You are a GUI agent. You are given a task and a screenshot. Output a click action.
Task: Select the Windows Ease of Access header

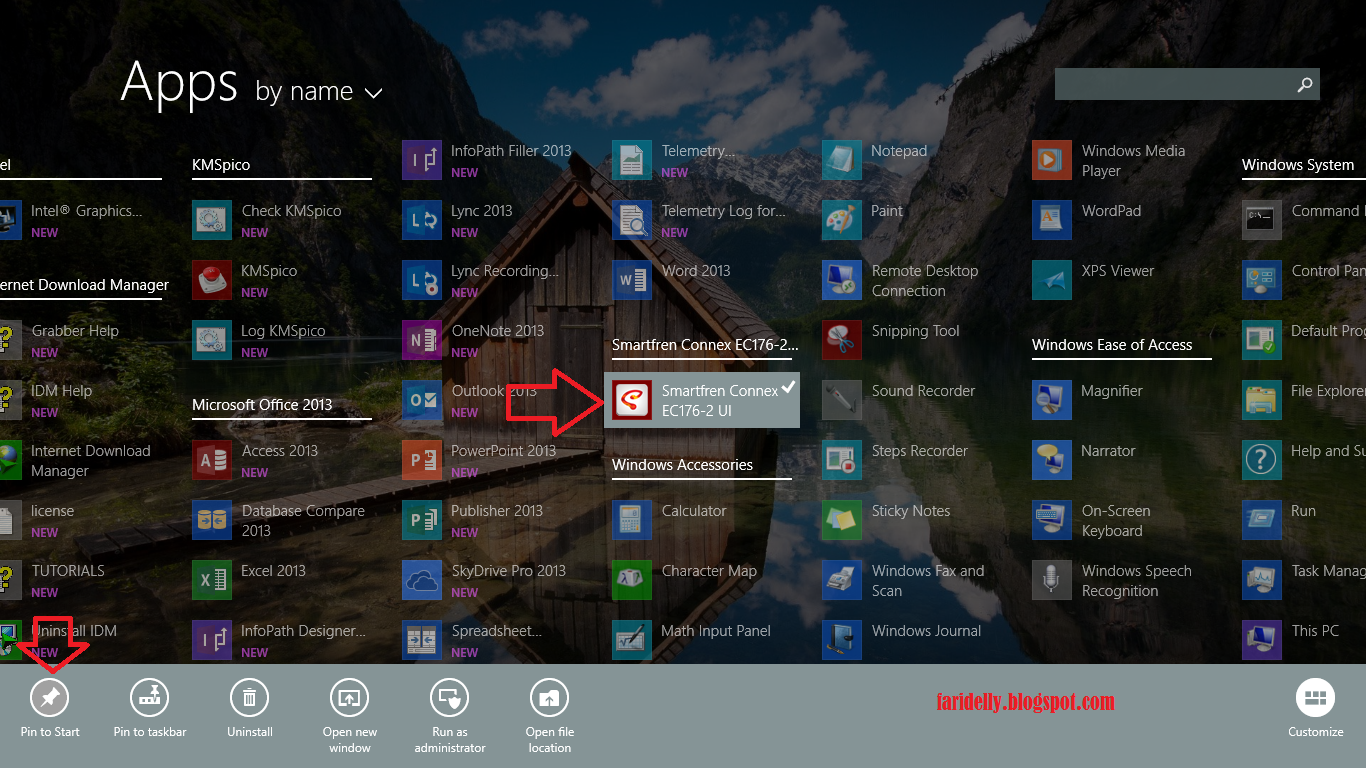pyautogui.click(x=1112, y=345)
